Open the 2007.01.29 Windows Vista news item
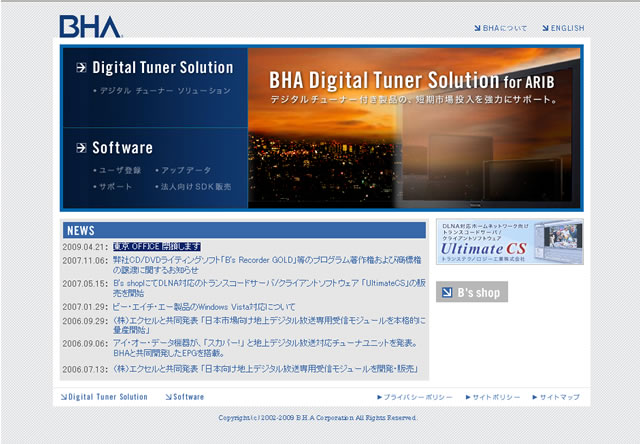 pyautogui.click(x=204, y=307)
